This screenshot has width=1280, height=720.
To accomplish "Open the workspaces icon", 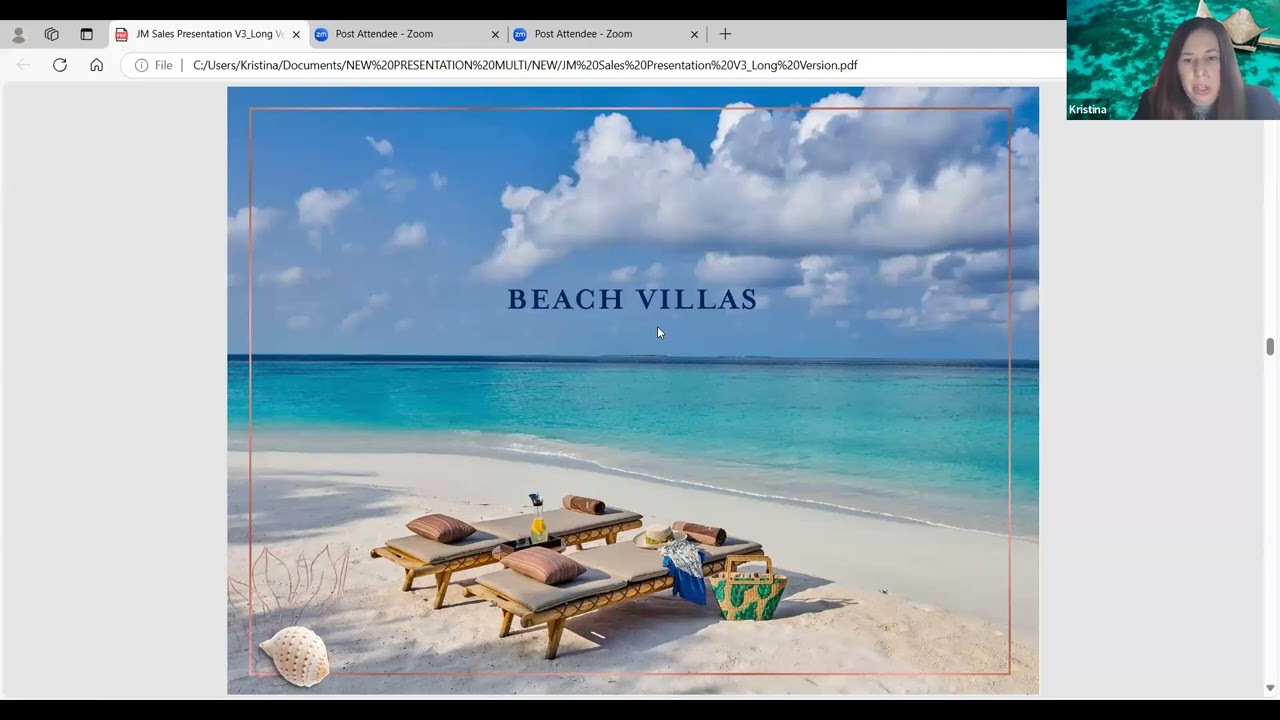I will pyautogui.click(x=52, y=34).
